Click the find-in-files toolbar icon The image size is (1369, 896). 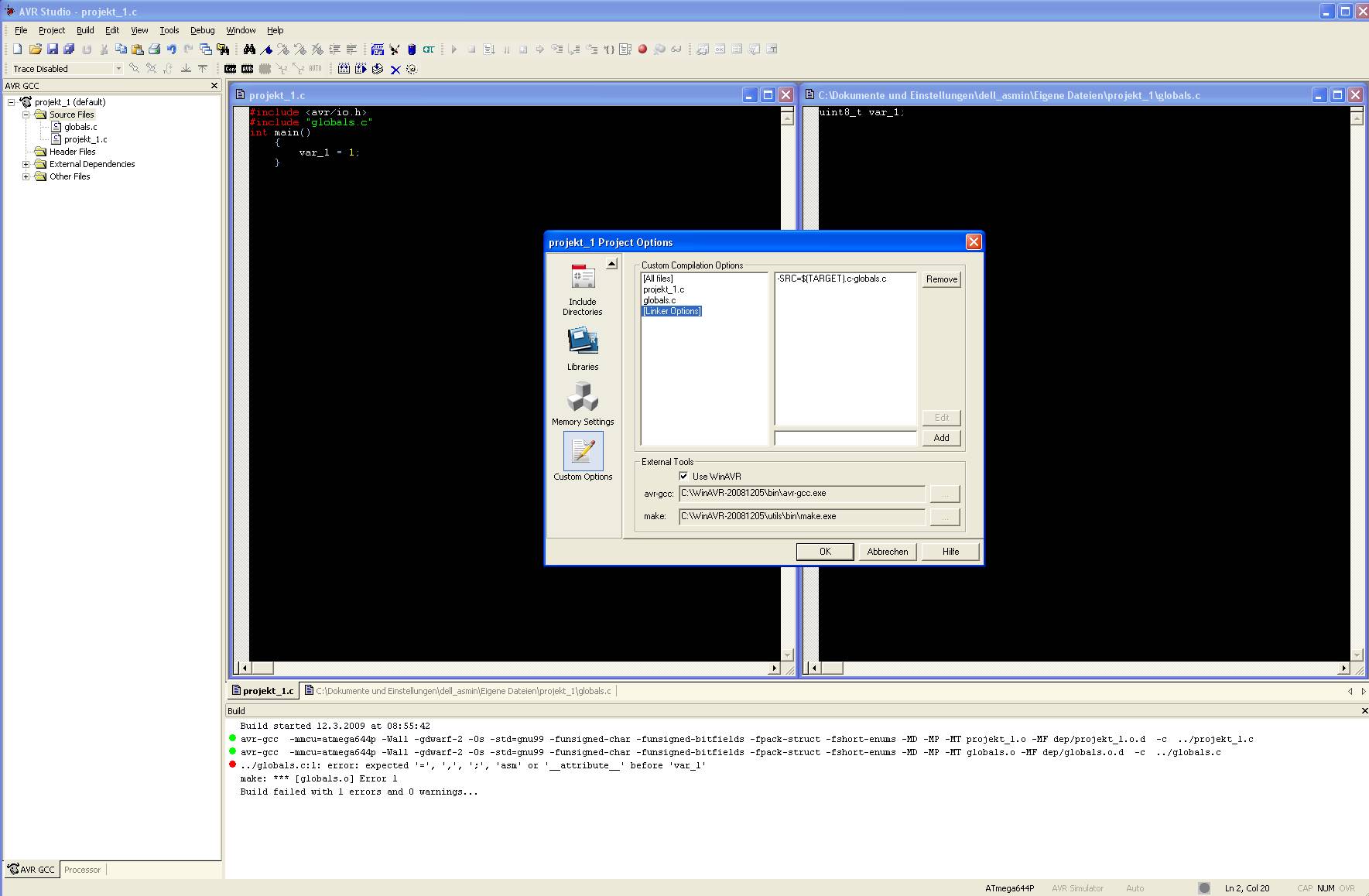point(223,49)
